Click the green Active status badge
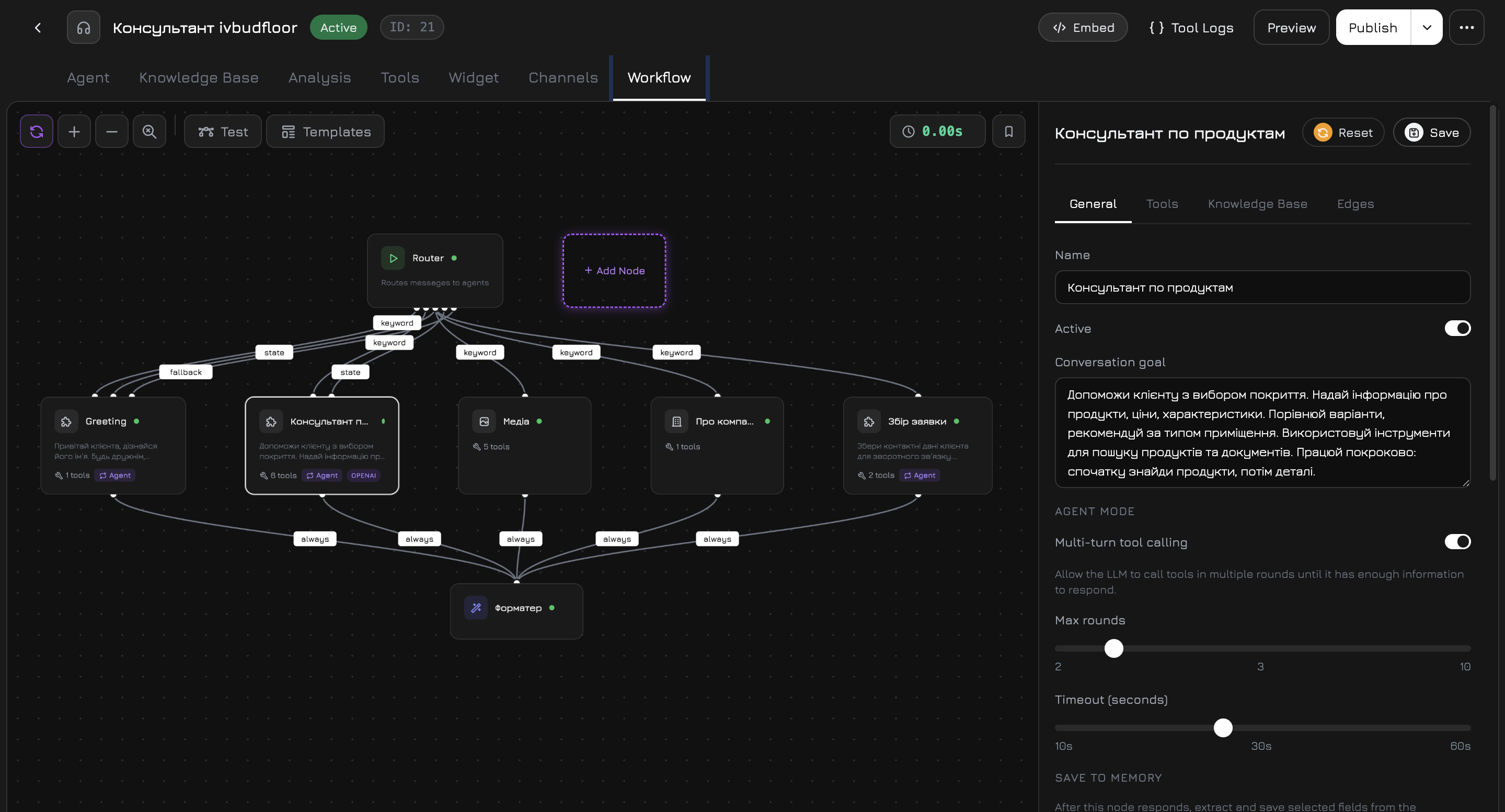1505x812 pixels. tap(338, 27)
